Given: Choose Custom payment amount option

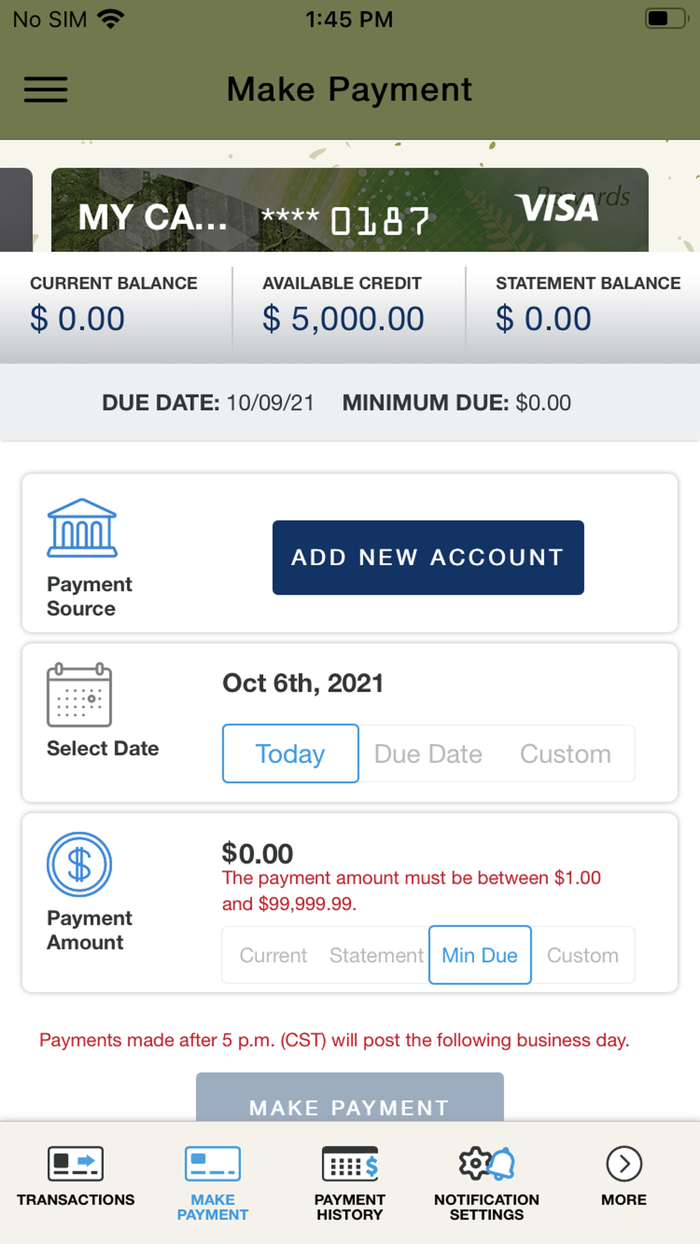Looking at the screenshot, I should [583, 955].
